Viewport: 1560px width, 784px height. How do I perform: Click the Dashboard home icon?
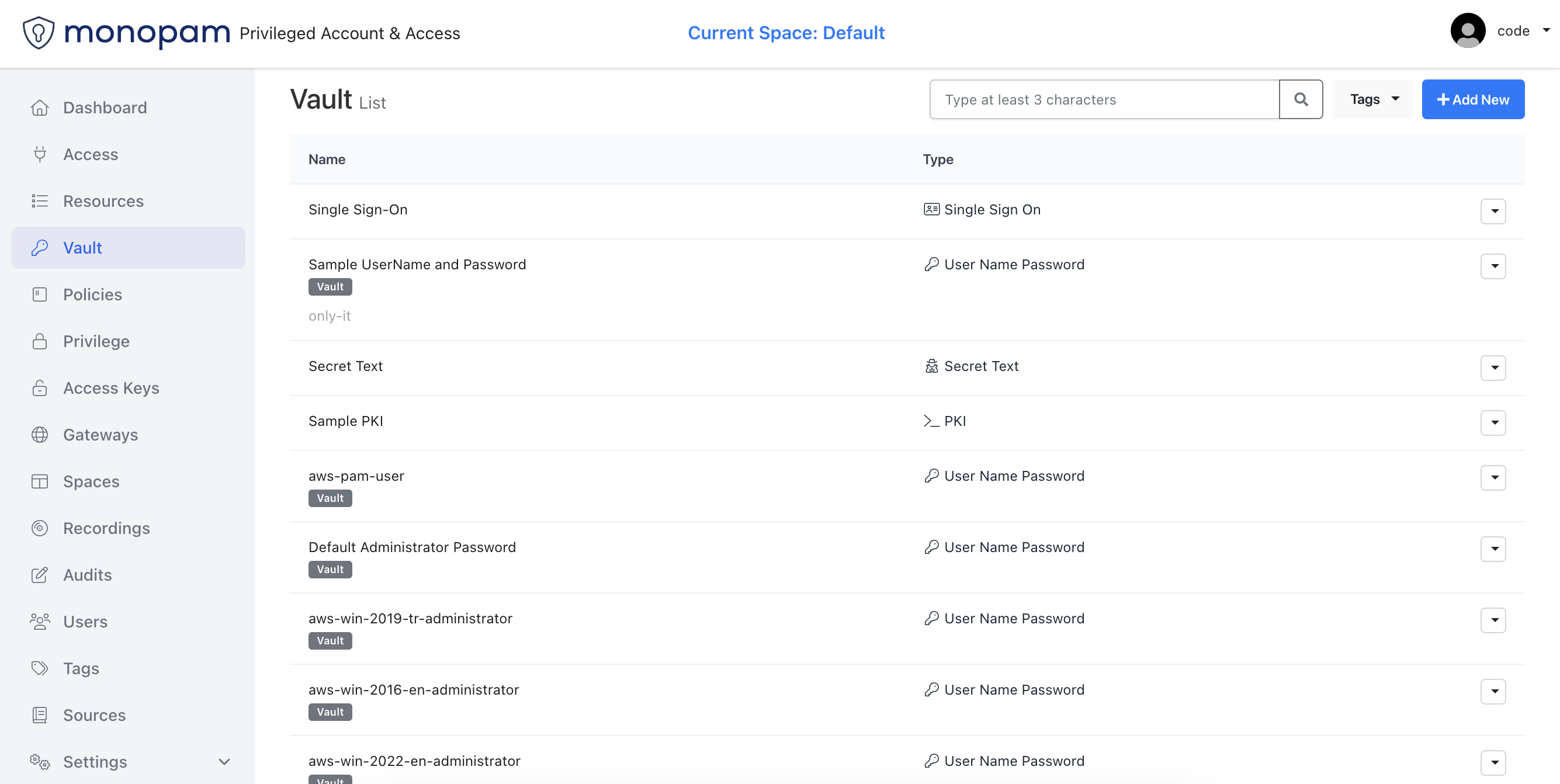point(40,107)
